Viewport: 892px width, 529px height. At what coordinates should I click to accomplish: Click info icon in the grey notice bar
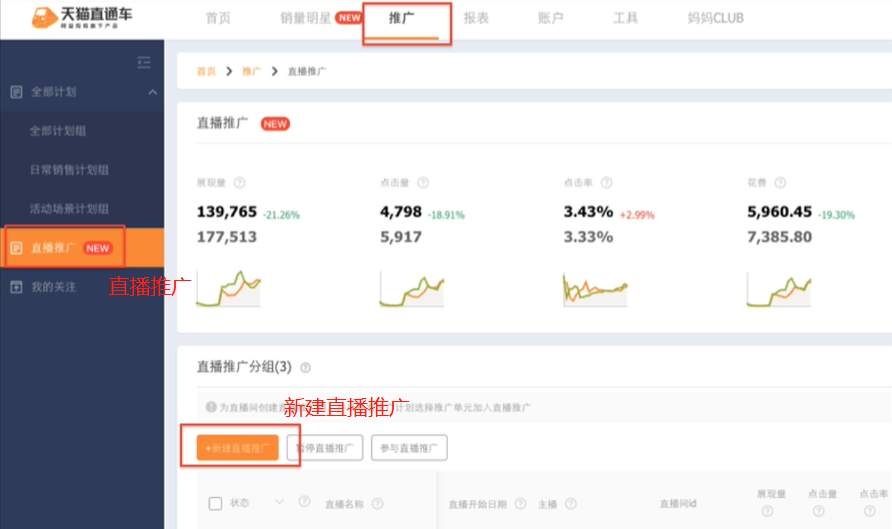click(211, 407)
